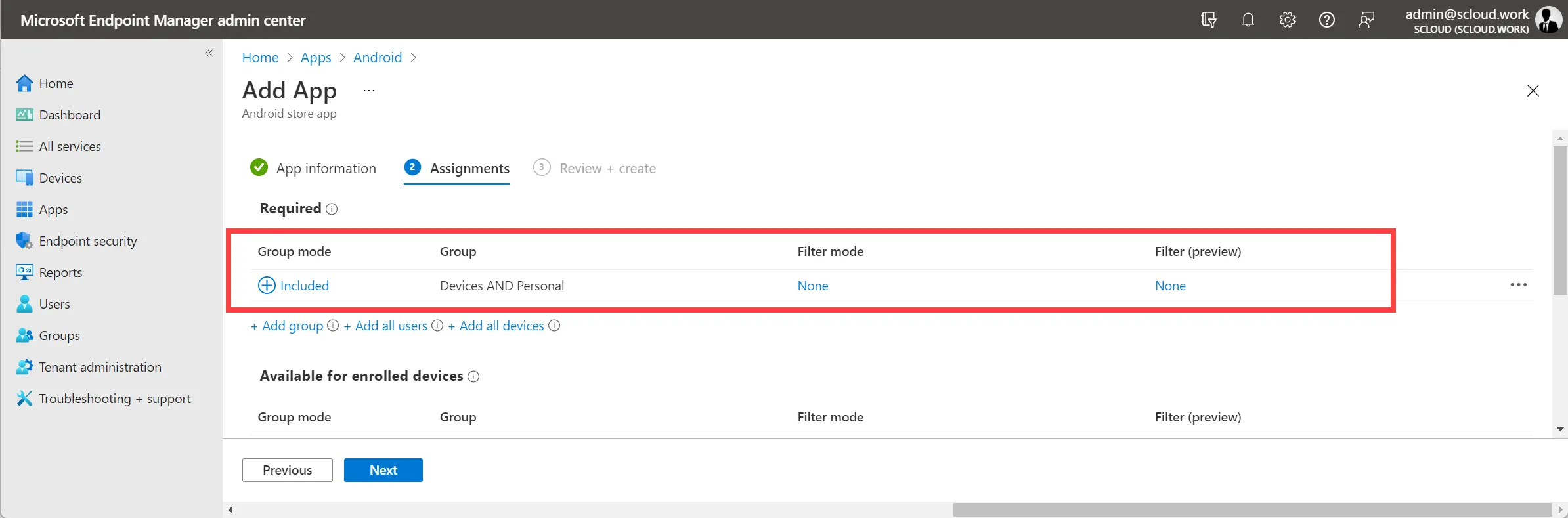
Task: Click the Included plus circle icon
Action: click(267, 286)
